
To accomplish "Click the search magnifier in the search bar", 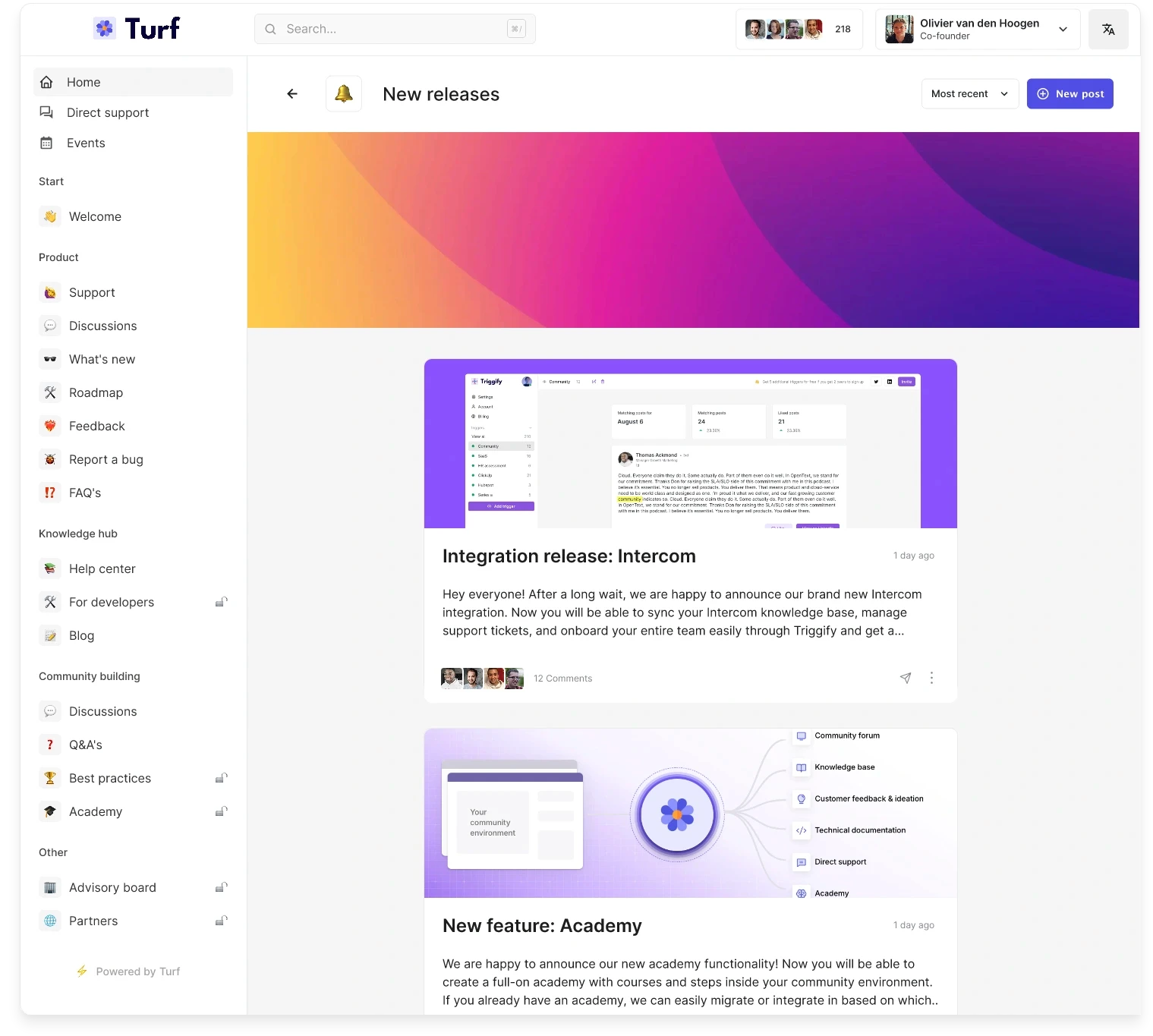I will point(270,29).
